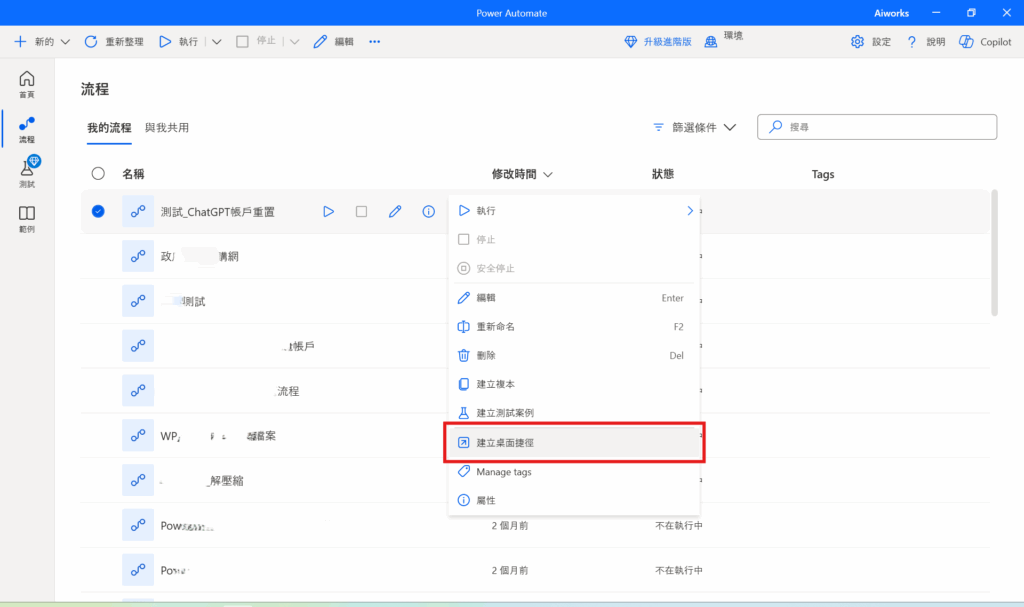1024x607 pixels.
Task: Open the 範例 examples icon in sidebar
Action: pyautogui.click(x=27, y=218)
